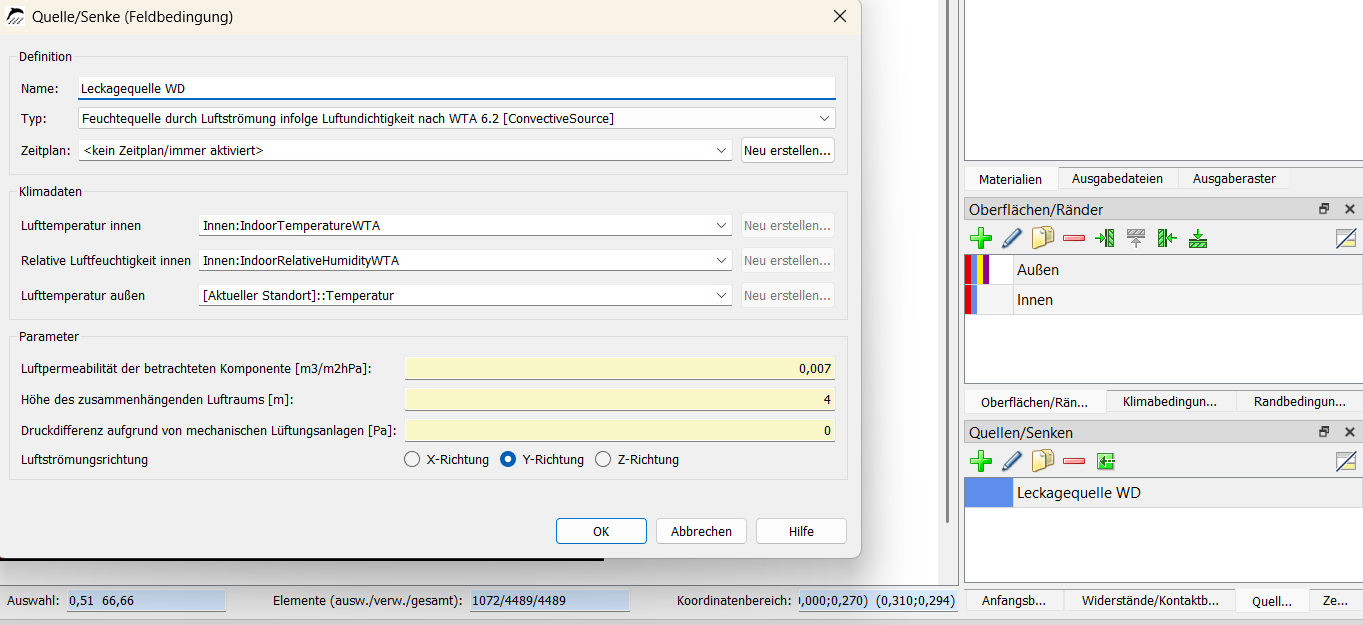The width and height of the screenshot is (1363, 625).
Task: Edit selected surface with pencil in Oberflächen/Ränder
Action: [1012, 238]
